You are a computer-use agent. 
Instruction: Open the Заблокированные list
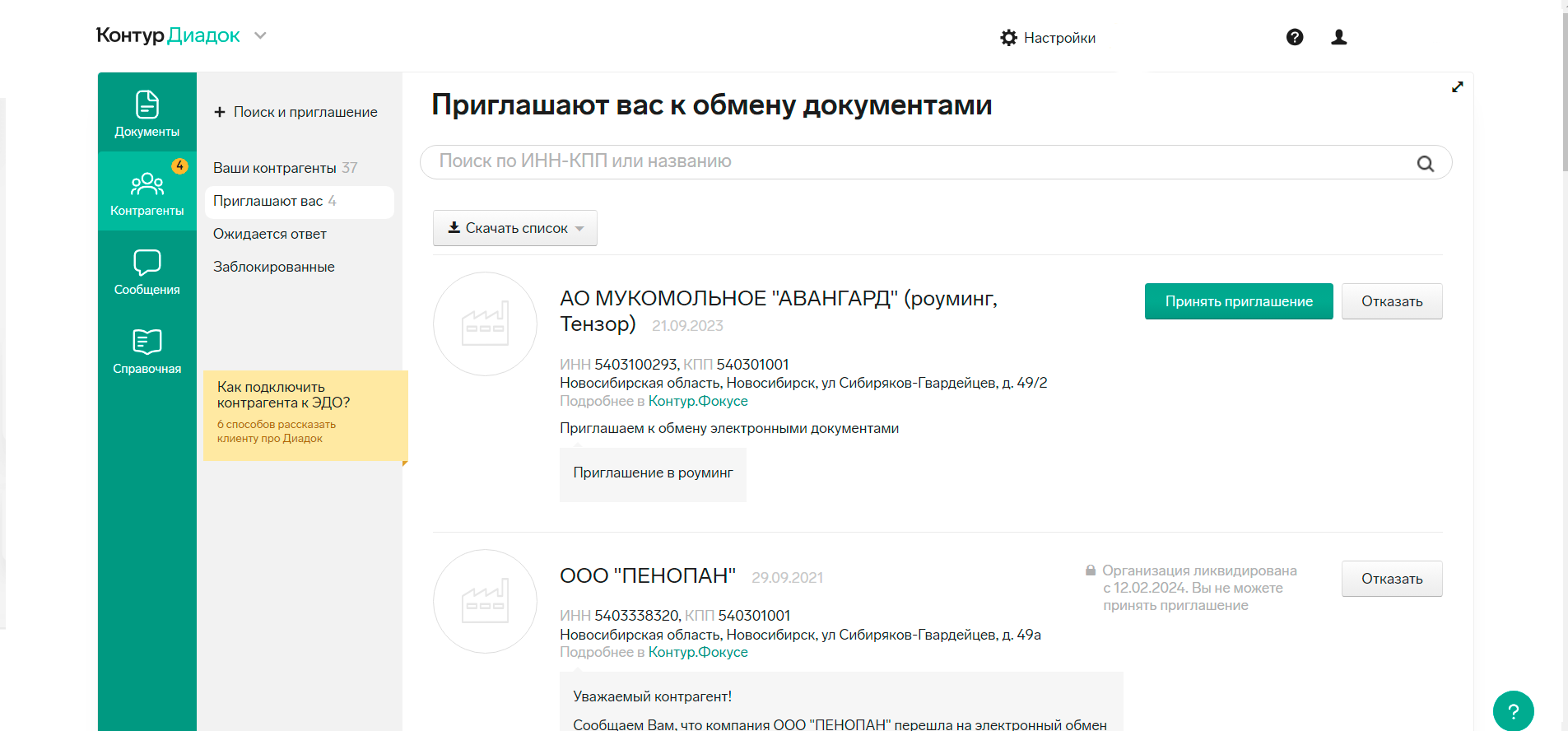[274, 267]
